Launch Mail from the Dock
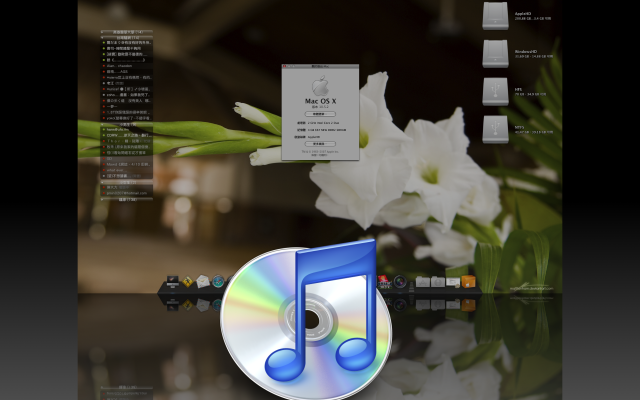 [202, 281]
